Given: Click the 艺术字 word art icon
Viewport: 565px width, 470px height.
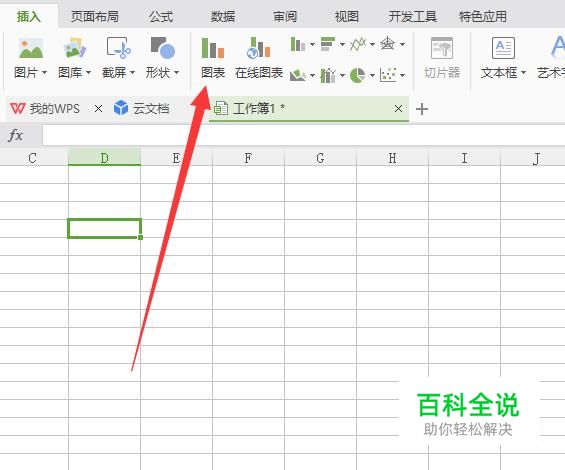Looking at the screenshot, I should tap(557, 47).
